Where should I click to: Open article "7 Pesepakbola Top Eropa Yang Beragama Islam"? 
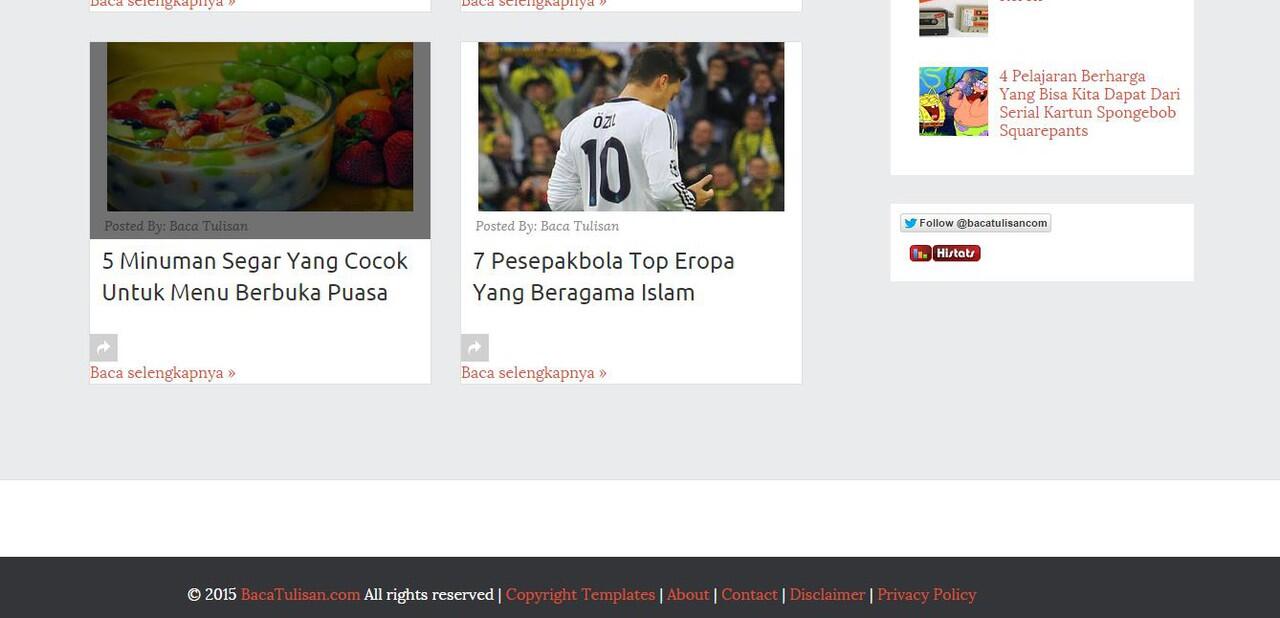coord(603,276)
